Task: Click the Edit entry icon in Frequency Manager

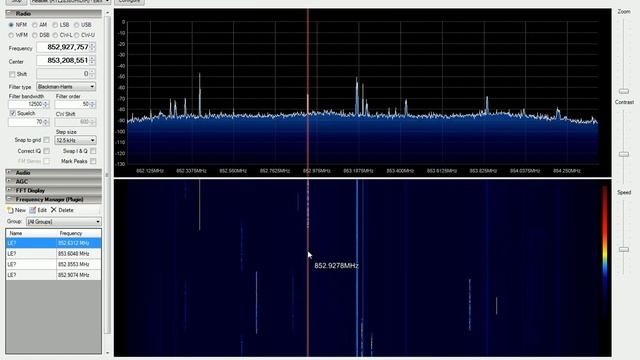Action: point(33,210)
